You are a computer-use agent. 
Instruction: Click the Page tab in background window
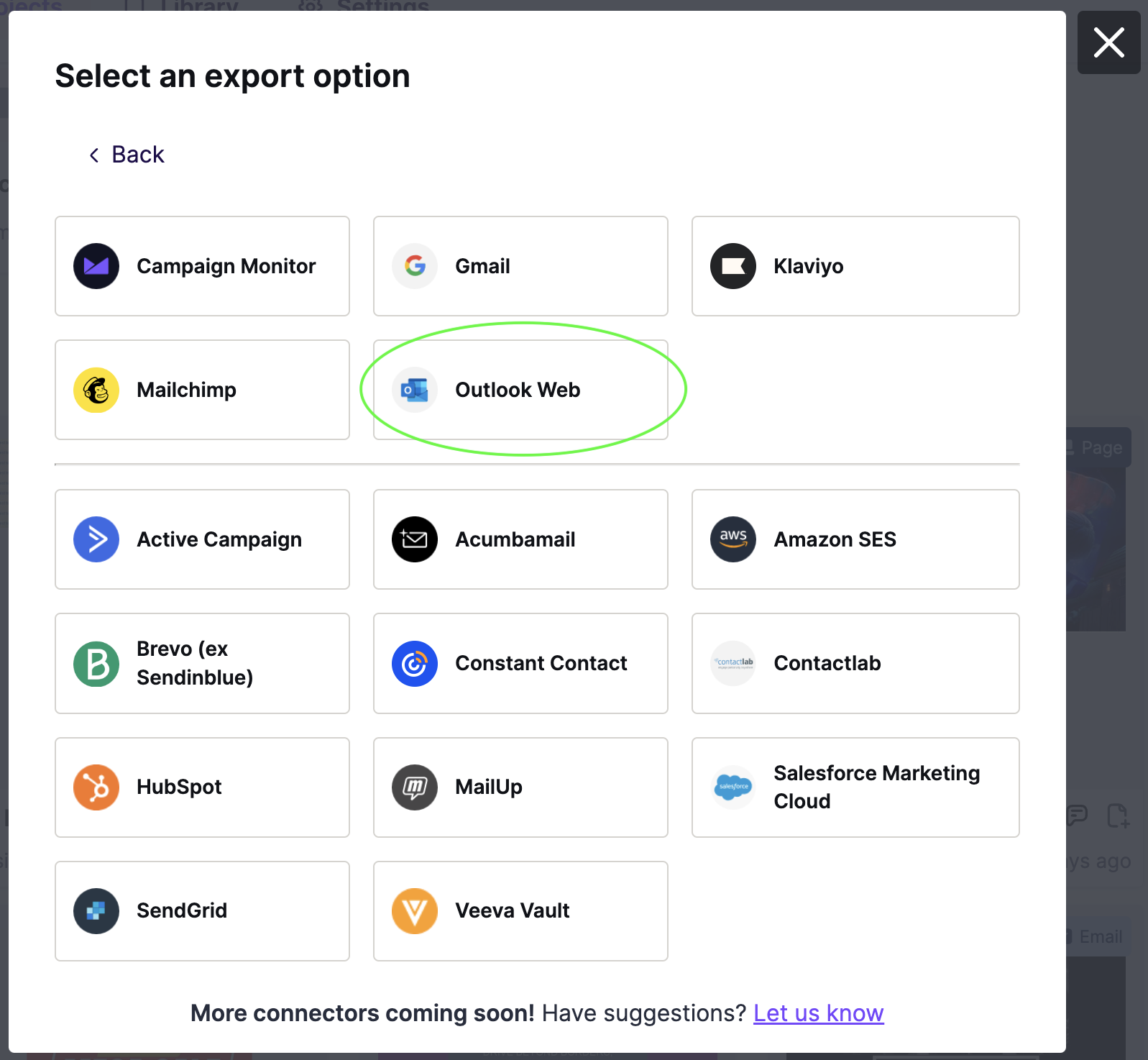1098,448
